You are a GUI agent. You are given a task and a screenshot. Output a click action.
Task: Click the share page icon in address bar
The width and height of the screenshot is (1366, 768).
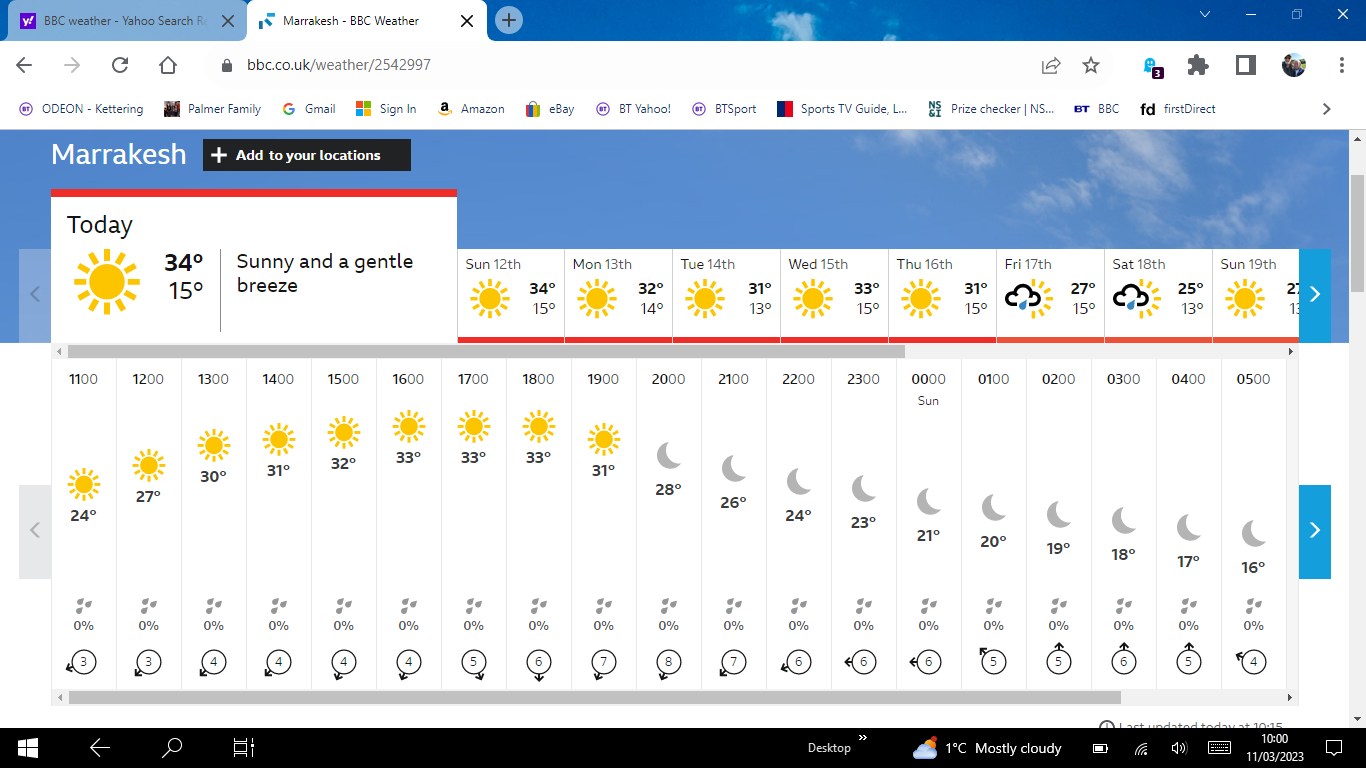1051,65
